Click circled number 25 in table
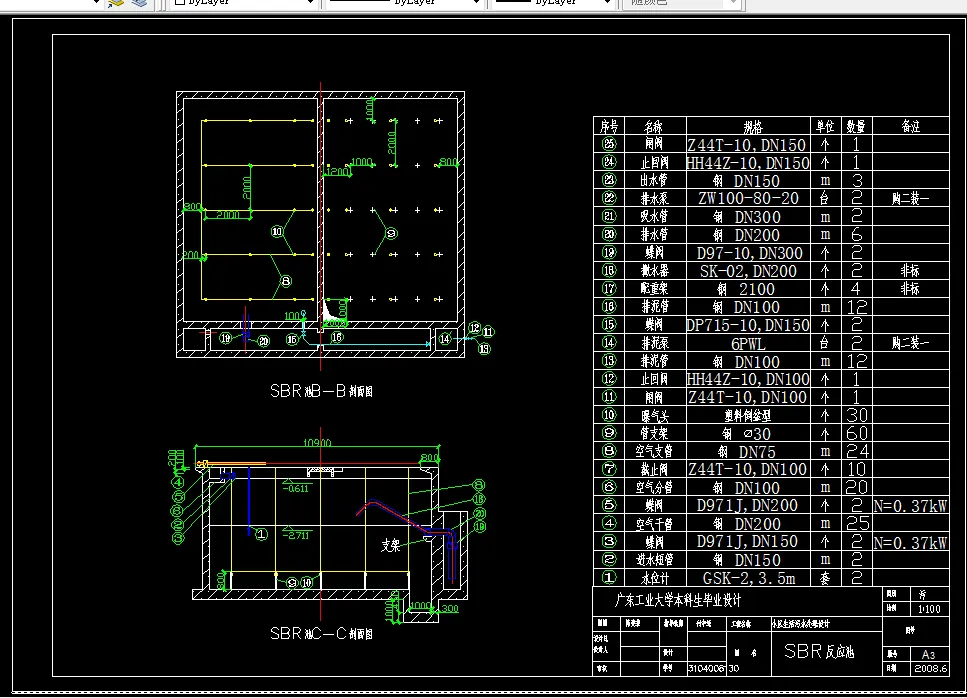This screenshot has width=967, height=698. 609,144
